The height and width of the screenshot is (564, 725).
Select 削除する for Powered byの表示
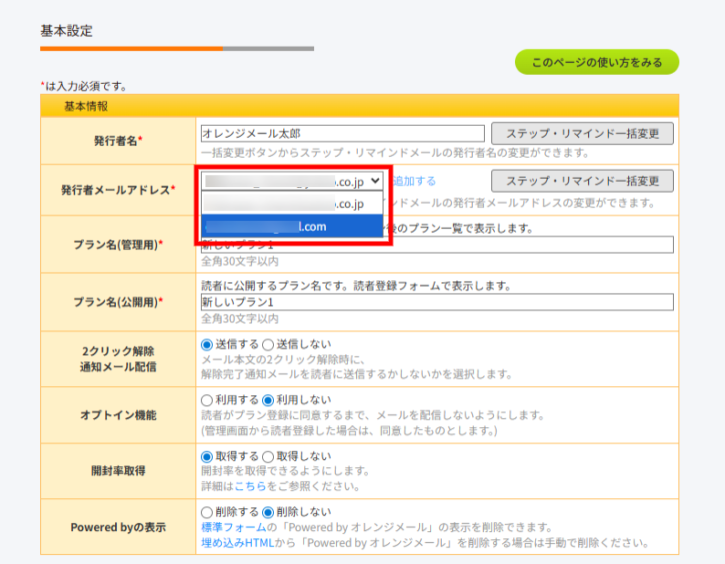point(207,512)
